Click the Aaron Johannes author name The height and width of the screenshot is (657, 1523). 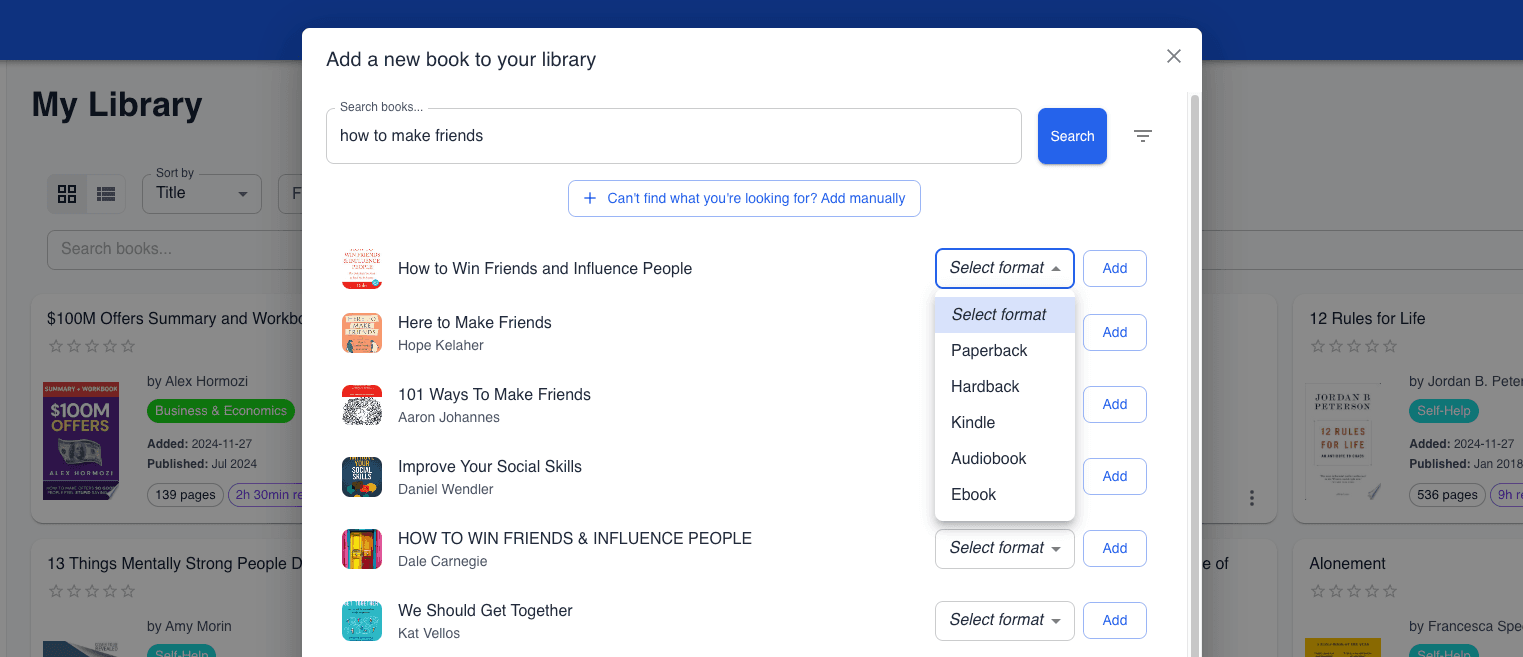pos(449,417)
